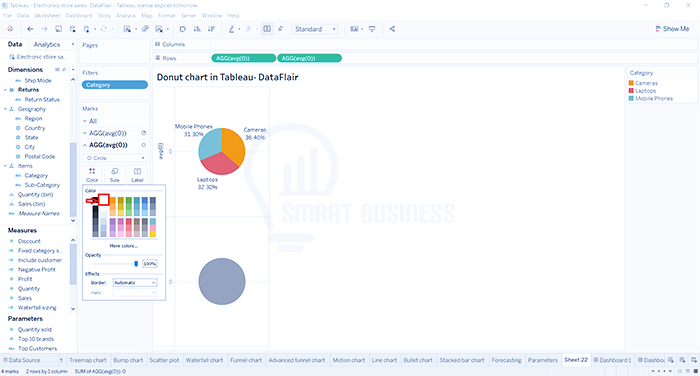The image size is (700, 376).
Task: Click the new worksheet toolbar icon
Action: coord(127,29)
